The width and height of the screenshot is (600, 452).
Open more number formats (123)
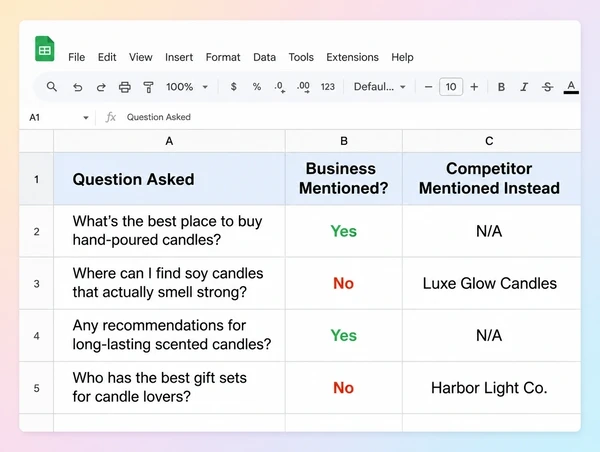tap(328, 87)
